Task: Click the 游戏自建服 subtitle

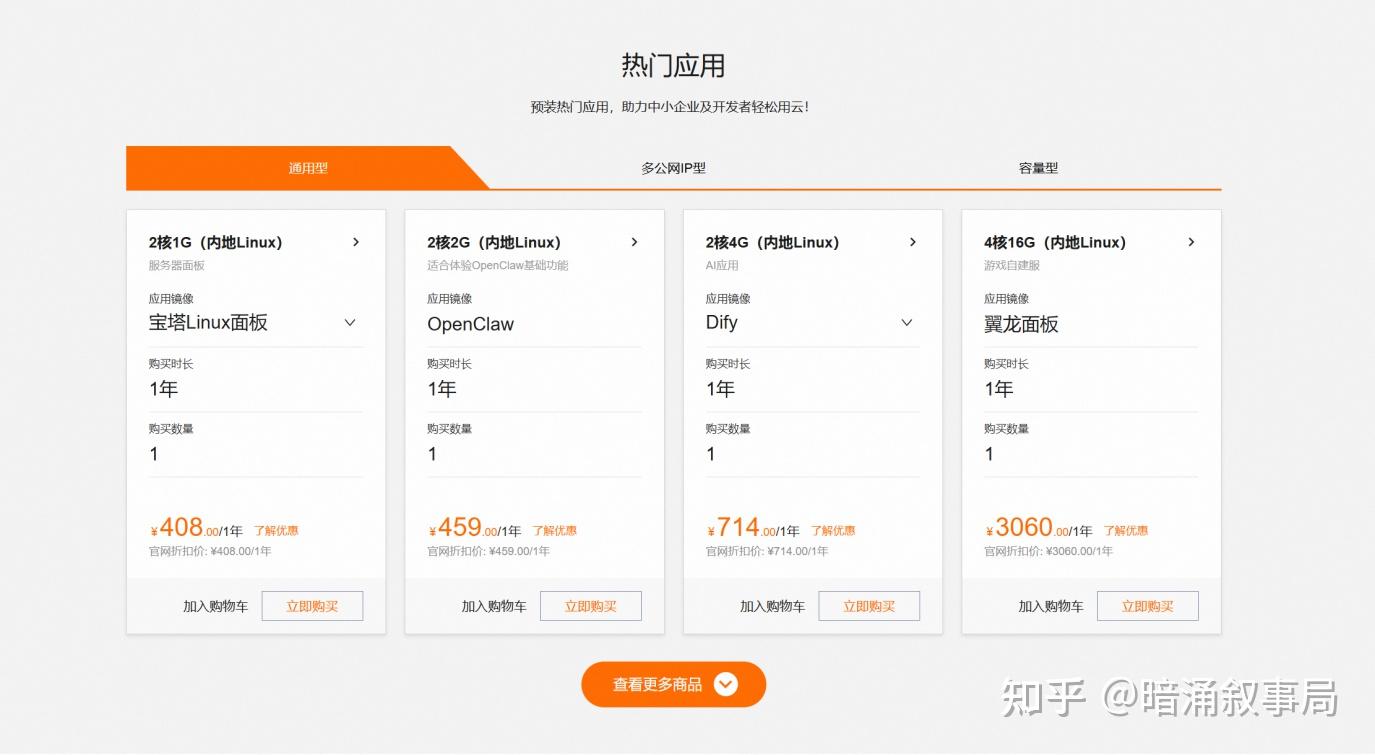Action: point(1012,266)
